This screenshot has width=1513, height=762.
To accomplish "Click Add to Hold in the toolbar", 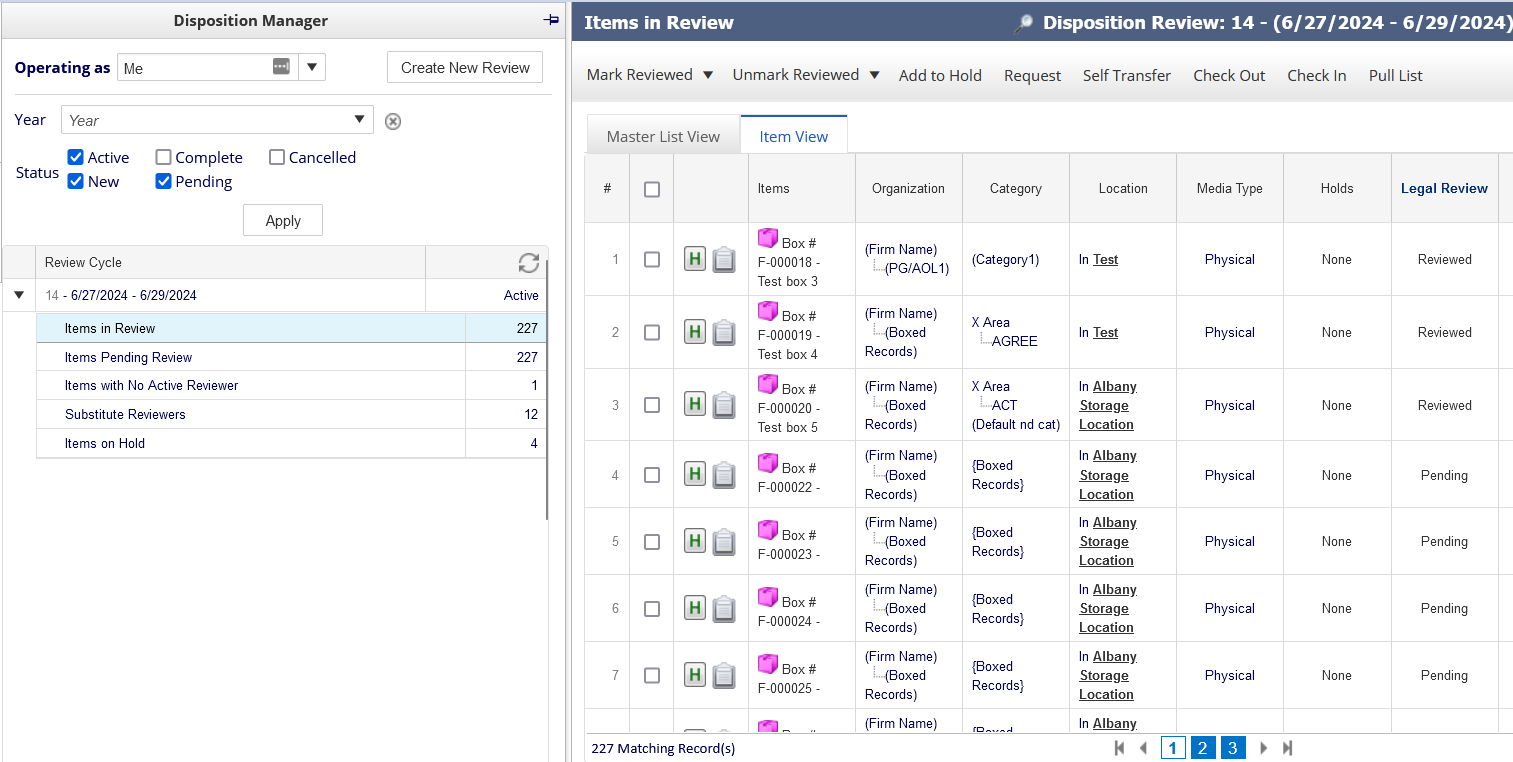I will (x=940, y=75).
